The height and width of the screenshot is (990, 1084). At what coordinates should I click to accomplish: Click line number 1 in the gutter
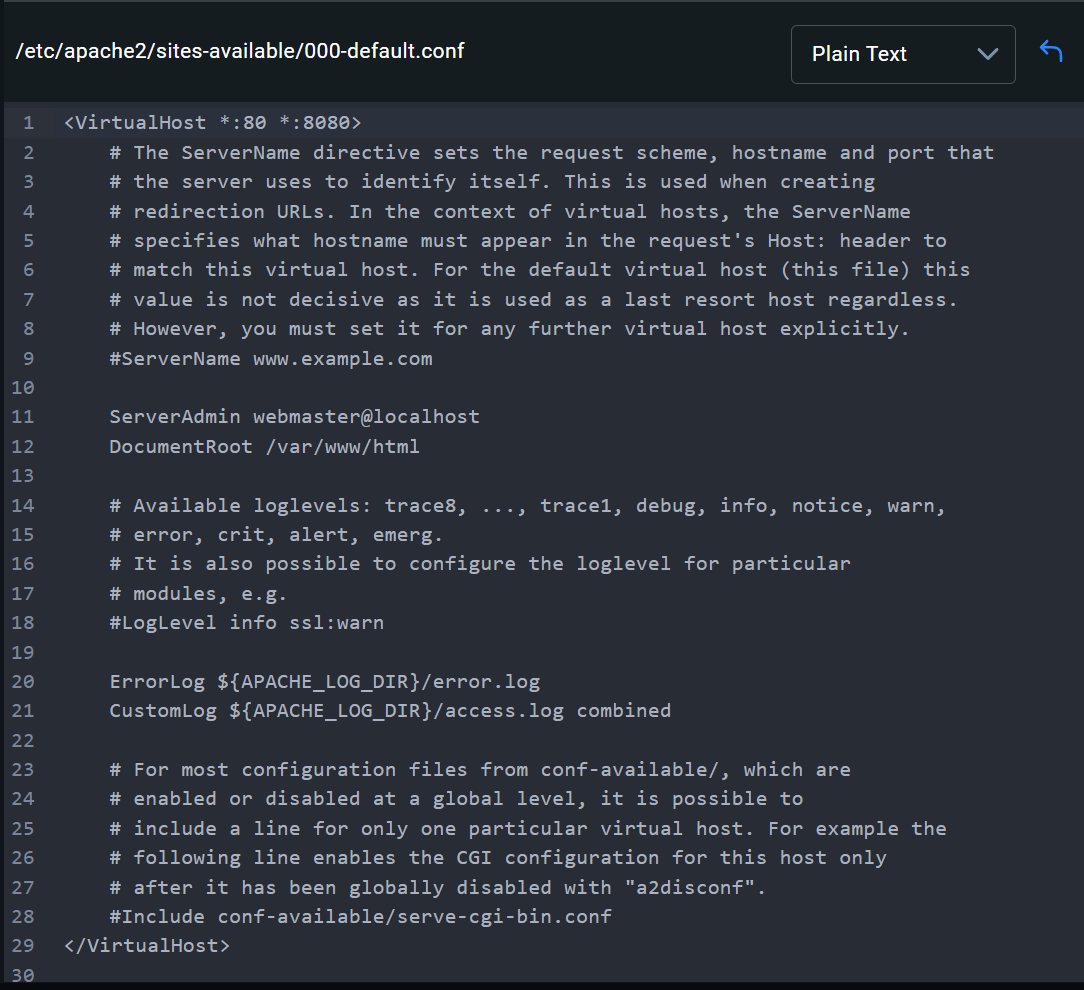click(28, 123)
